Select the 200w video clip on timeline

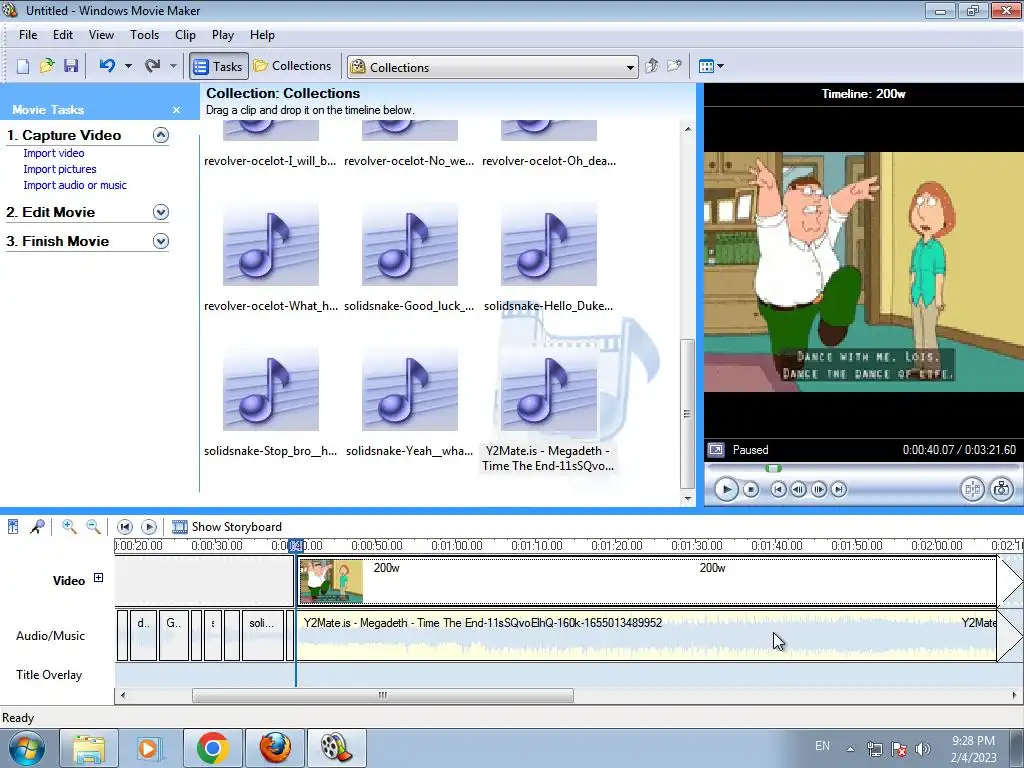(x=647, y=581)
